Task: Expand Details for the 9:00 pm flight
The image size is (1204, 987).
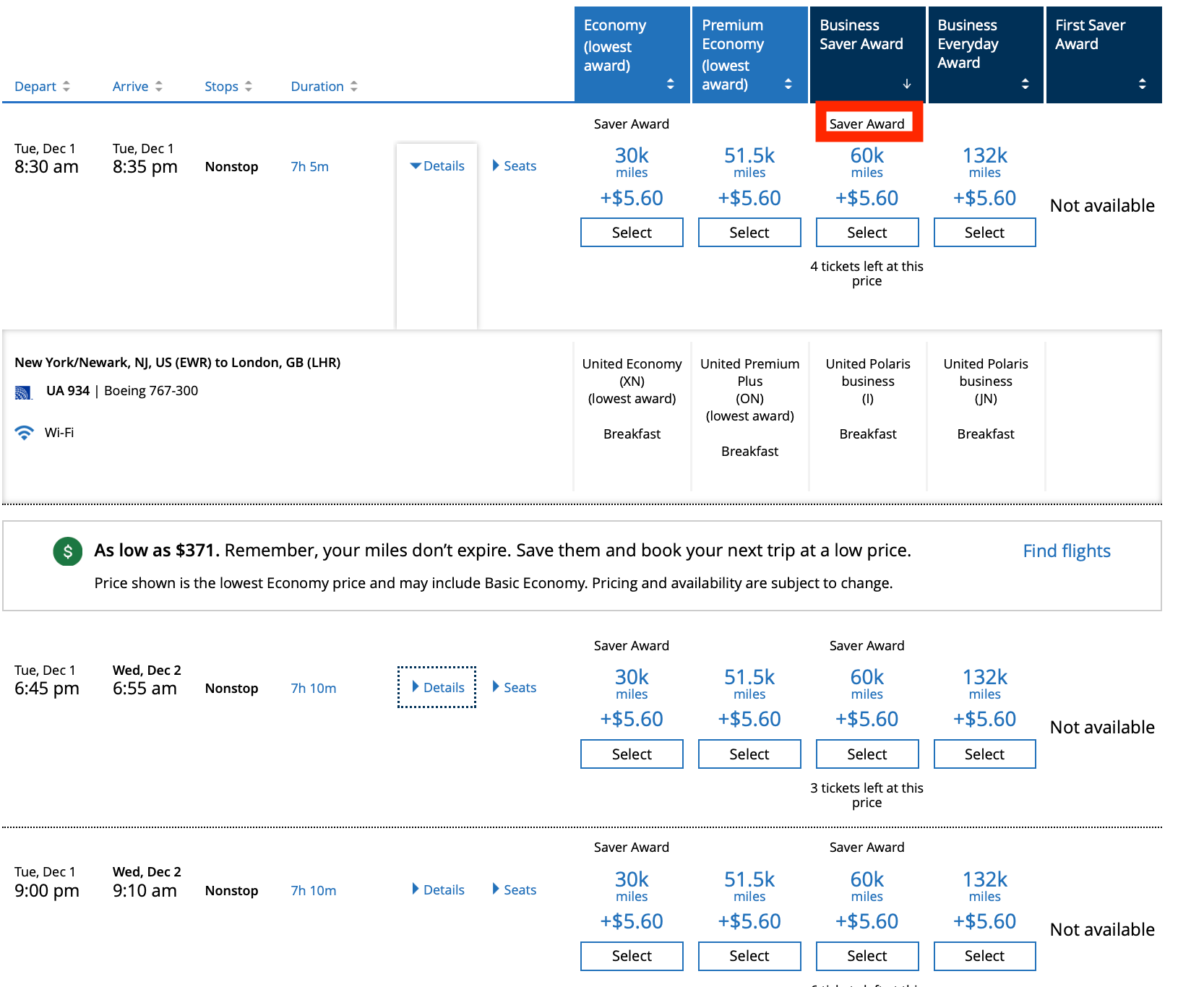Action: (x=437, y=889)
